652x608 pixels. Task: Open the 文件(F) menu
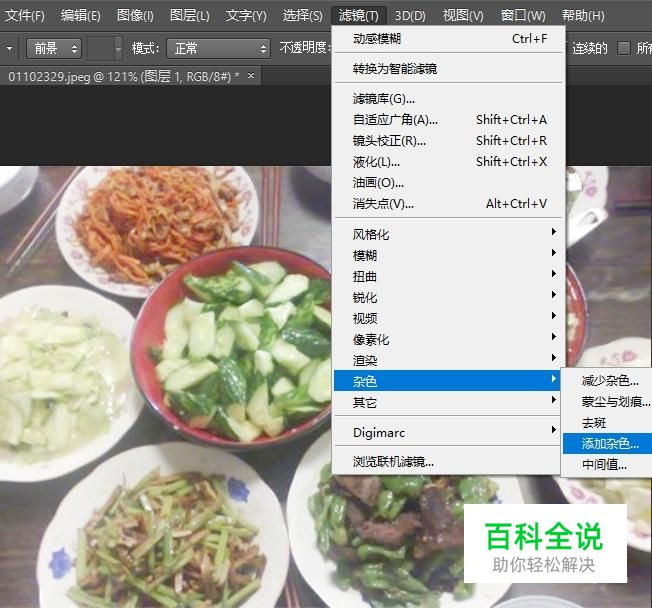(25, 15)
